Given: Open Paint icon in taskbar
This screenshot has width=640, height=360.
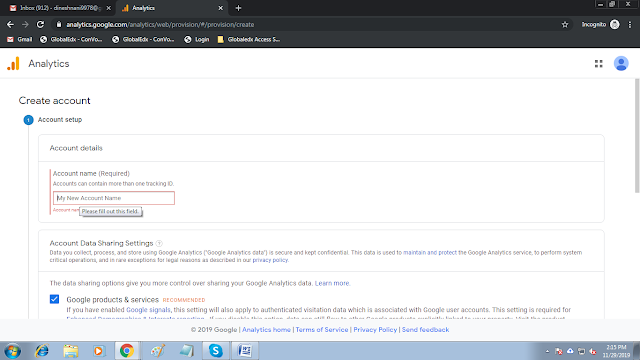Looking at the screenshot, I should (158, 351).
